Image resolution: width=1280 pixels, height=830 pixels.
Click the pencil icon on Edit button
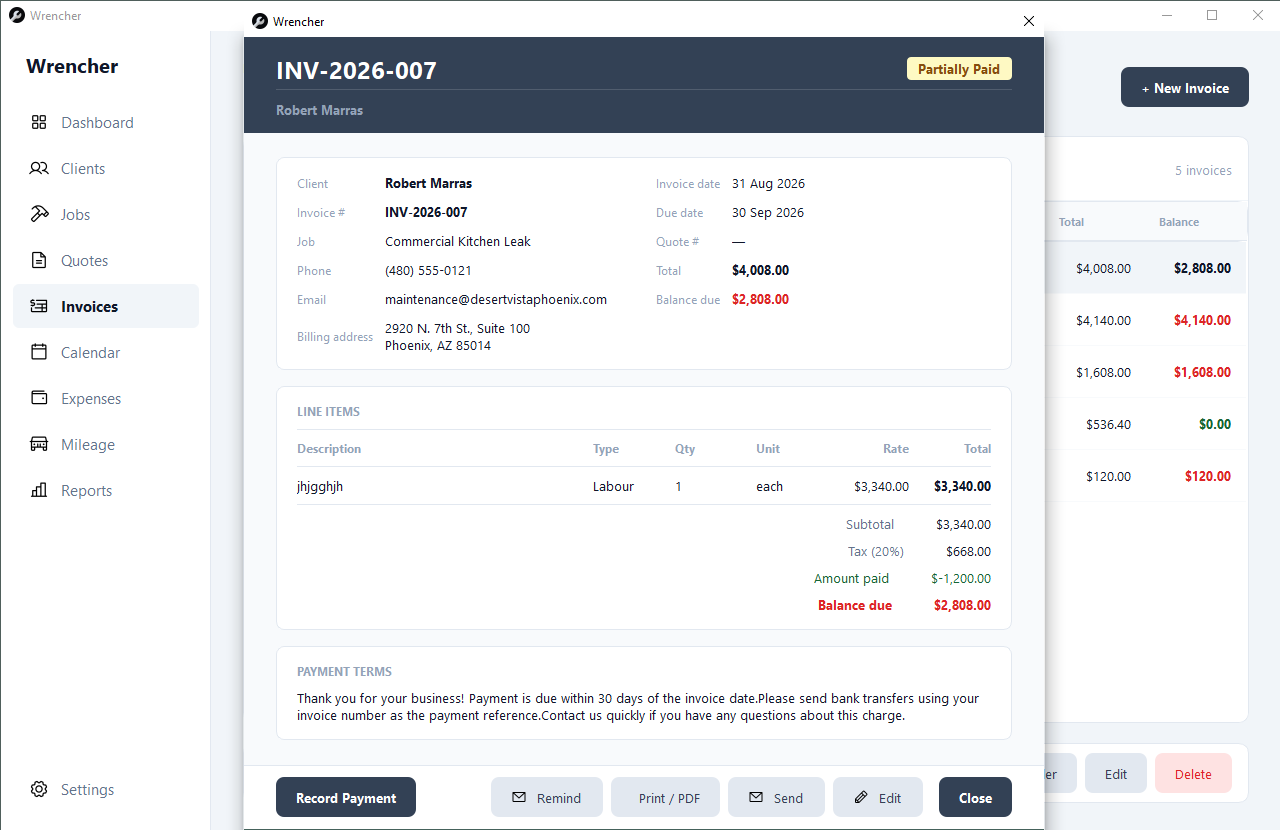click(861, 798)
